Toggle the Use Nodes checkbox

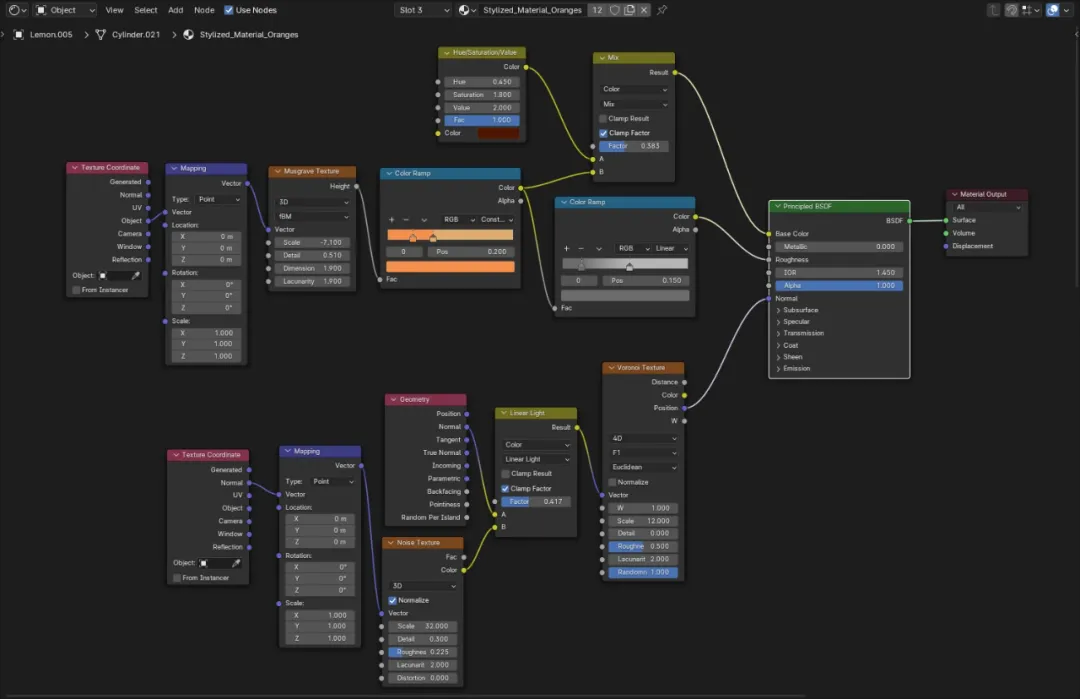pos(229,10)
